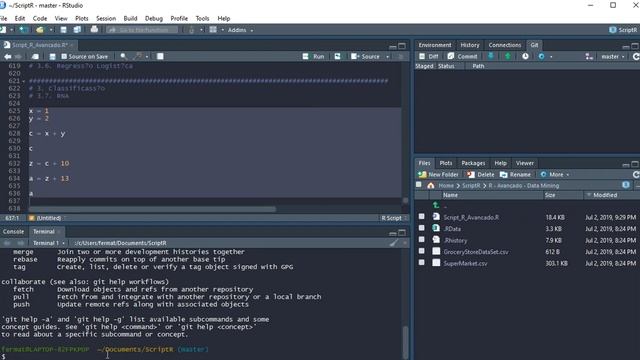Viewport: 640px width, 360px height.
Task: Click the Git Commit button
Action: pos(462,56)
